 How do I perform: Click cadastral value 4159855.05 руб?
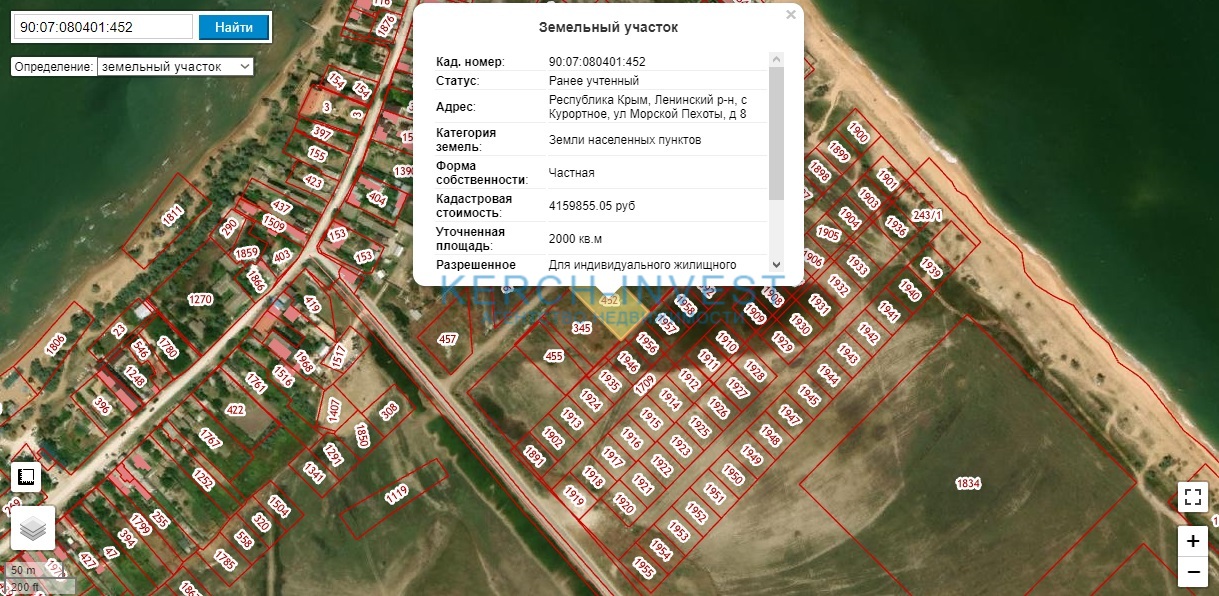tap(592, 206)
